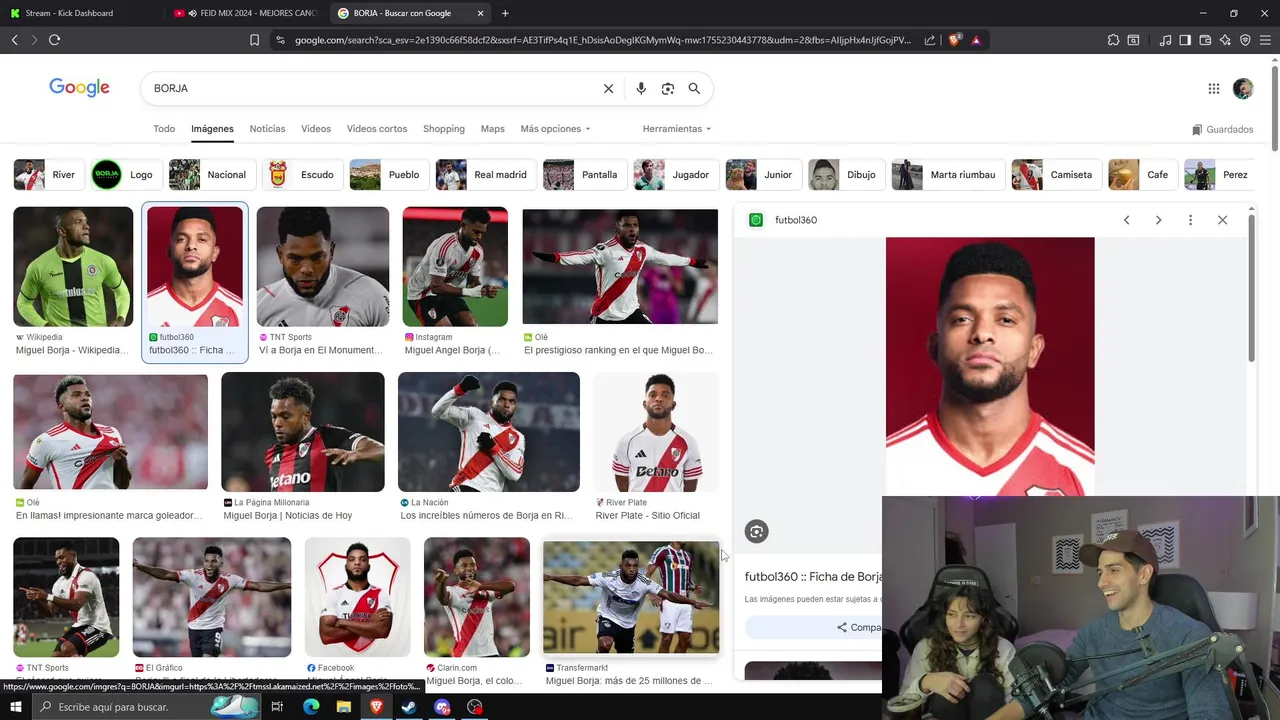This screenshot has height=720, width=1280.
Task: Go to Google homepage via logo
Action: point(79,88)
